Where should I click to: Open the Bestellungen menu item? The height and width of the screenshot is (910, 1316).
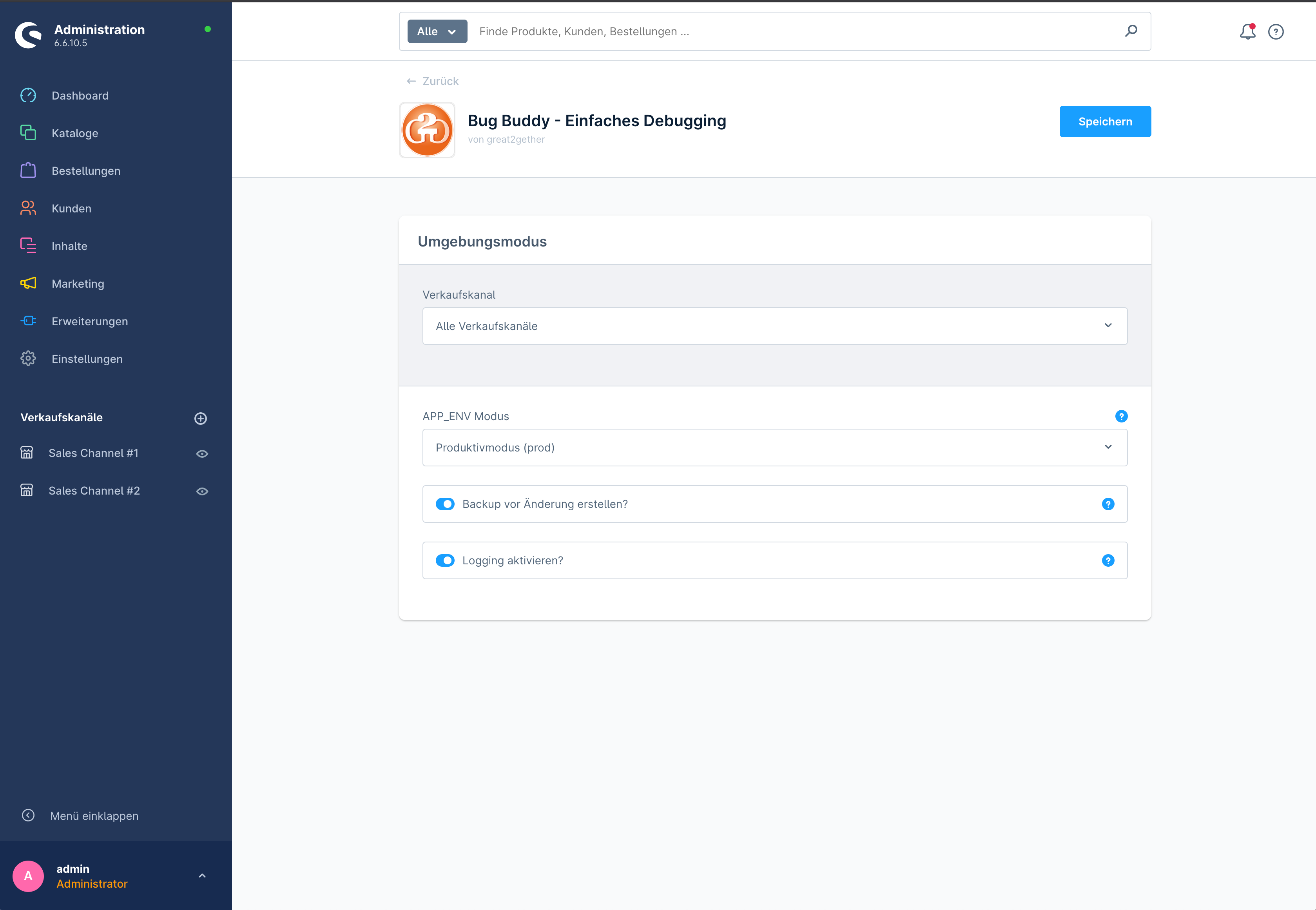[85, 171]
